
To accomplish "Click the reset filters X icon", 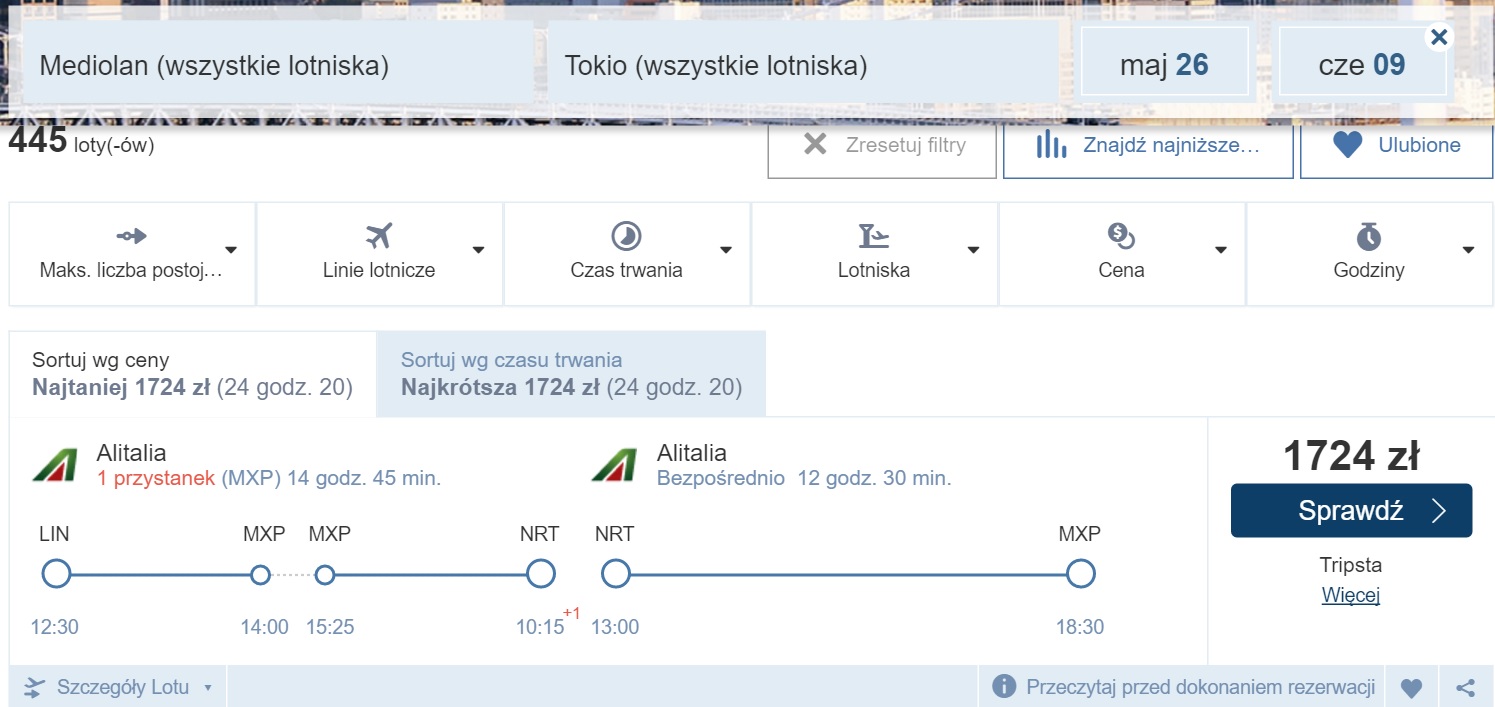I will tap(815, 144).
